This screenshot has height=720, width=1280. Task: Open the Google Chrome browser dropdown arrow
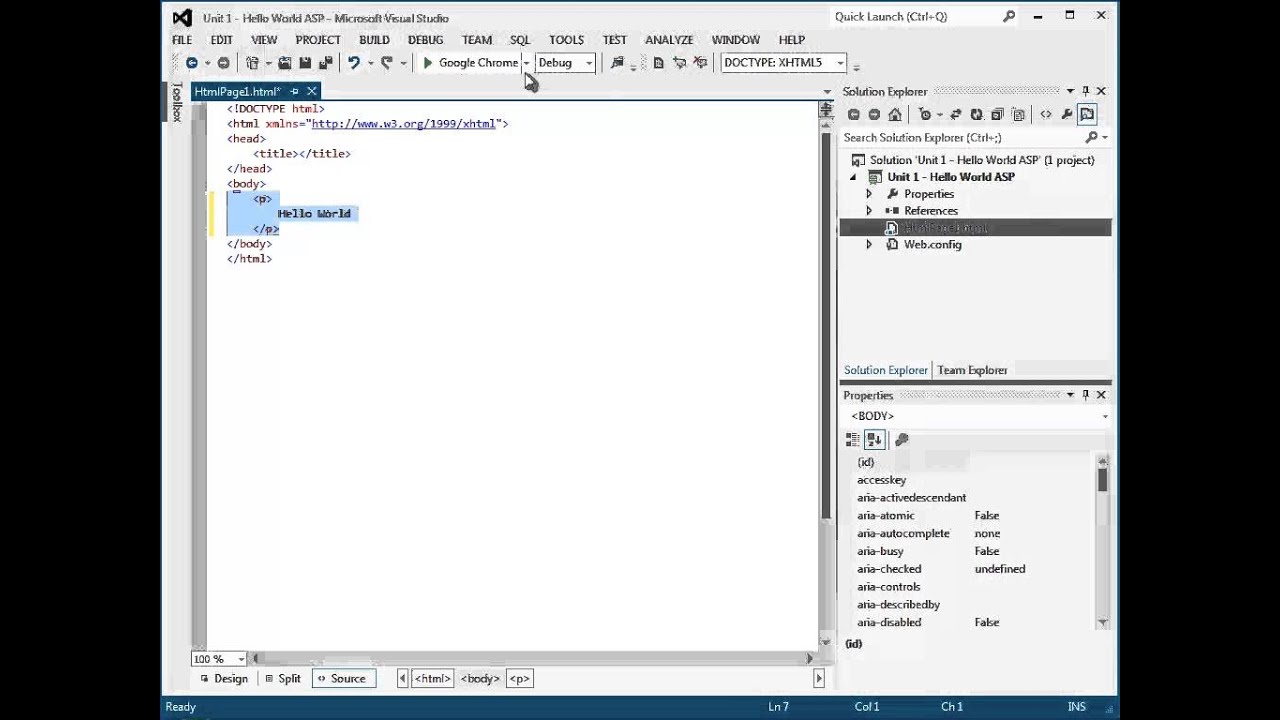(x=526, y=63)
